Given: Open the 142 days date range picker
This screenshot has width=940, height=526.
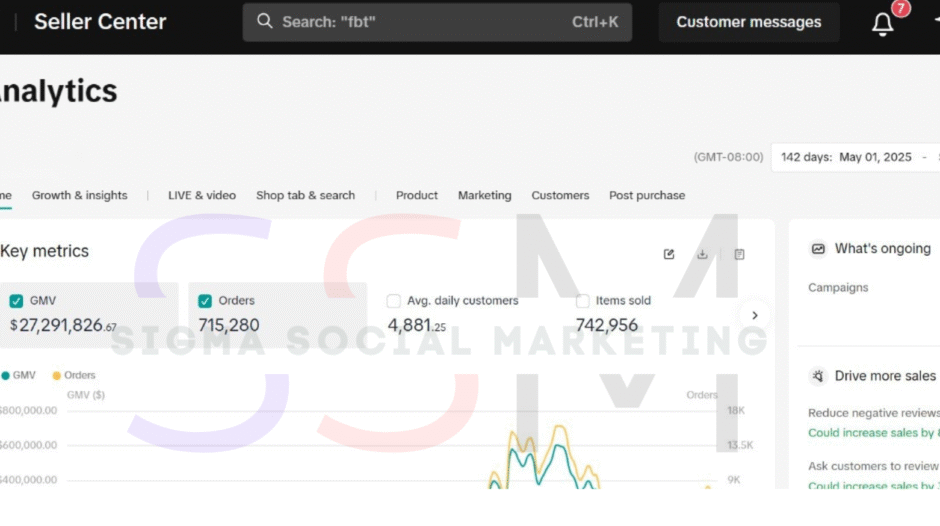Looking at the screenshot, I should 850,157.
